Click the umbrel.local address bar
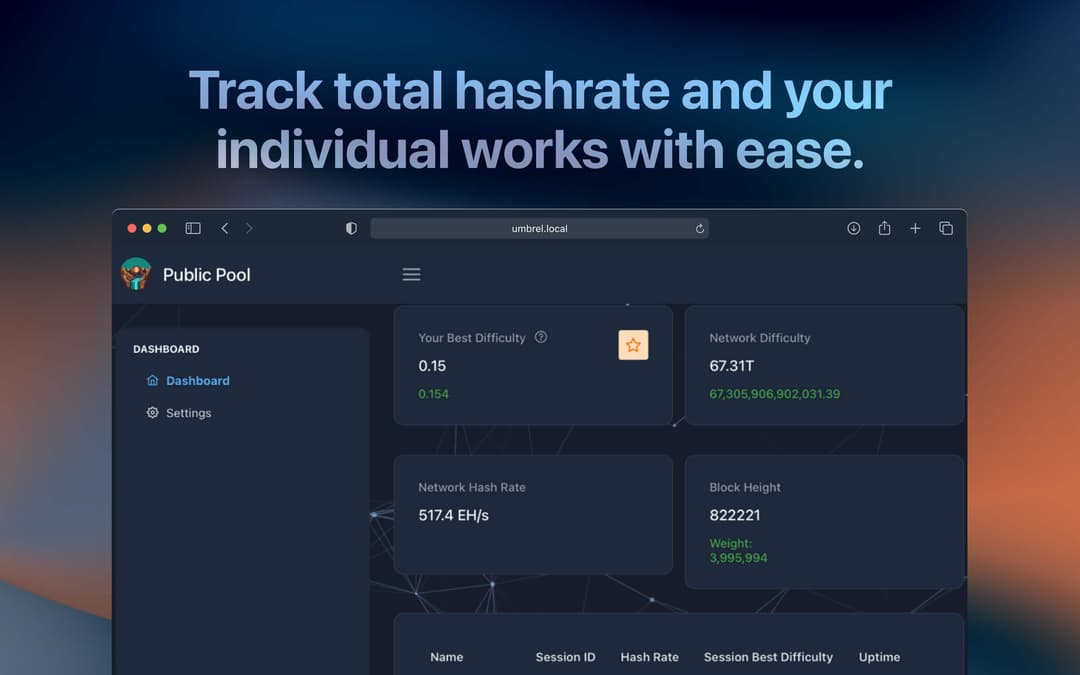 [x=539, y=229]
